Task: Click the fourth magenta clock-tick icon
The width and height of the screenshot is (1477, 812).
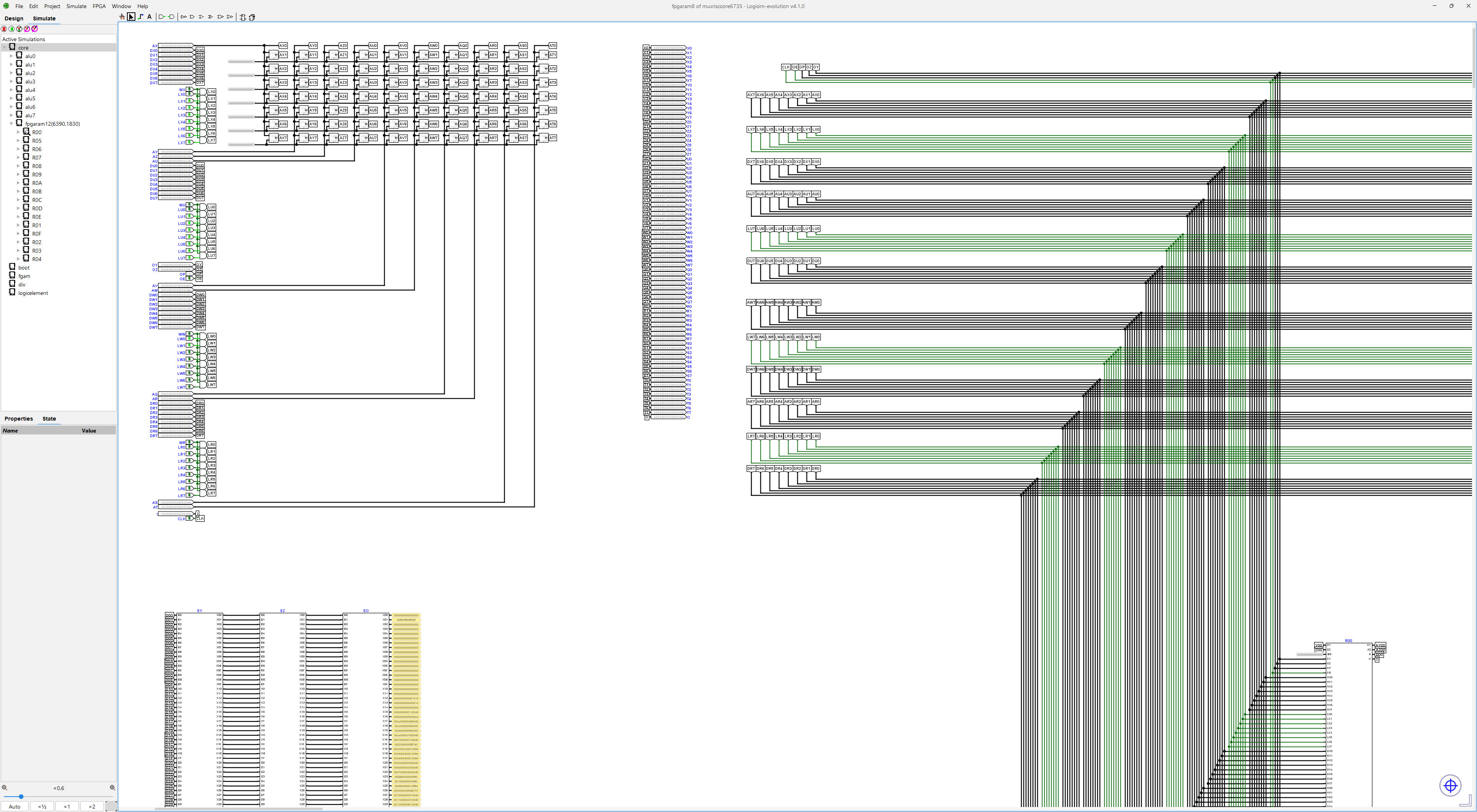Action: pyautogui.click(x=27, y=29)
